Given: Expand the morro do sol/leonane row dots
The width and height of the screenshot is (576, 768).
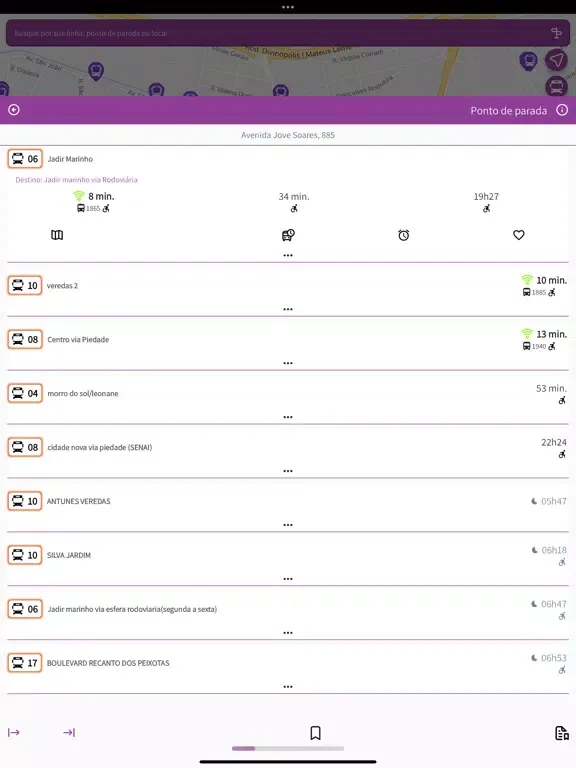Looking at the screenshot, I should 288,417.
